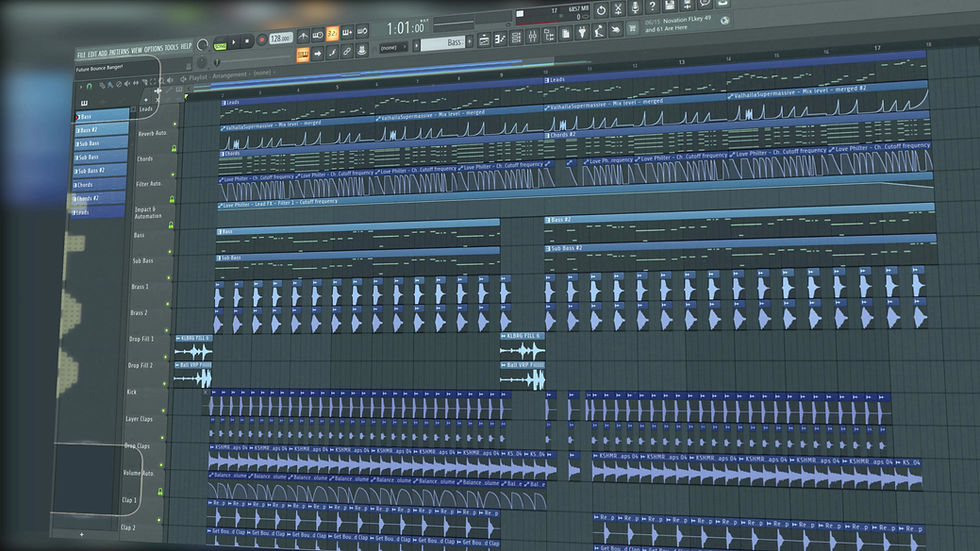The image size is (980, 551).
Task: Toggle the 3.2.1 recording countdown
Action: [x=332, y=34]
